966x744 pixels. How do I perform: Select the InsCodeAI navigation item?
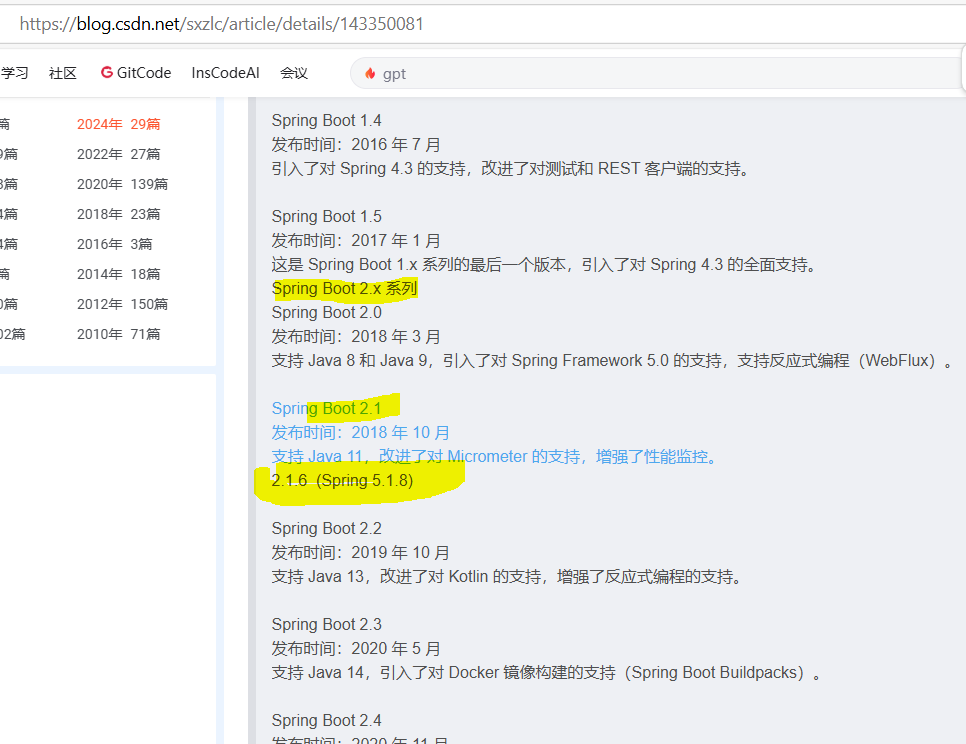pos(225,72)
